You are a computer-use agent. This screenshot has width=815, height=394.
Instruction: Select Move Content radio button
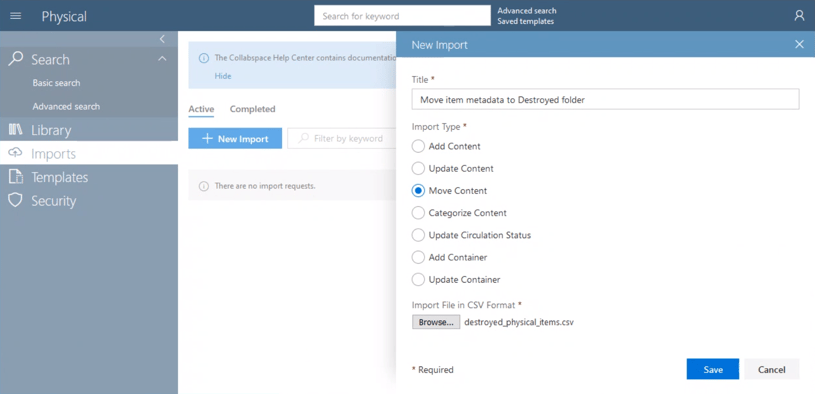tap(418, 191)
